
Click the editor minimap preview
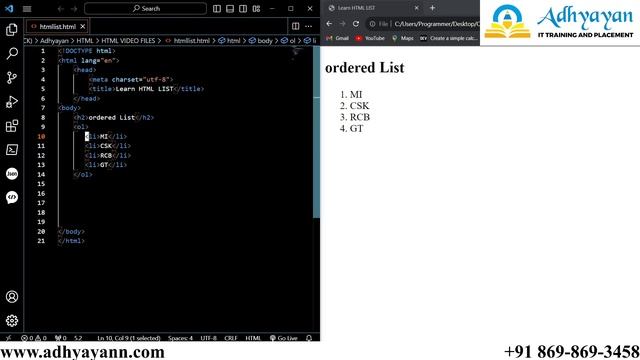[x=297, y=53]
